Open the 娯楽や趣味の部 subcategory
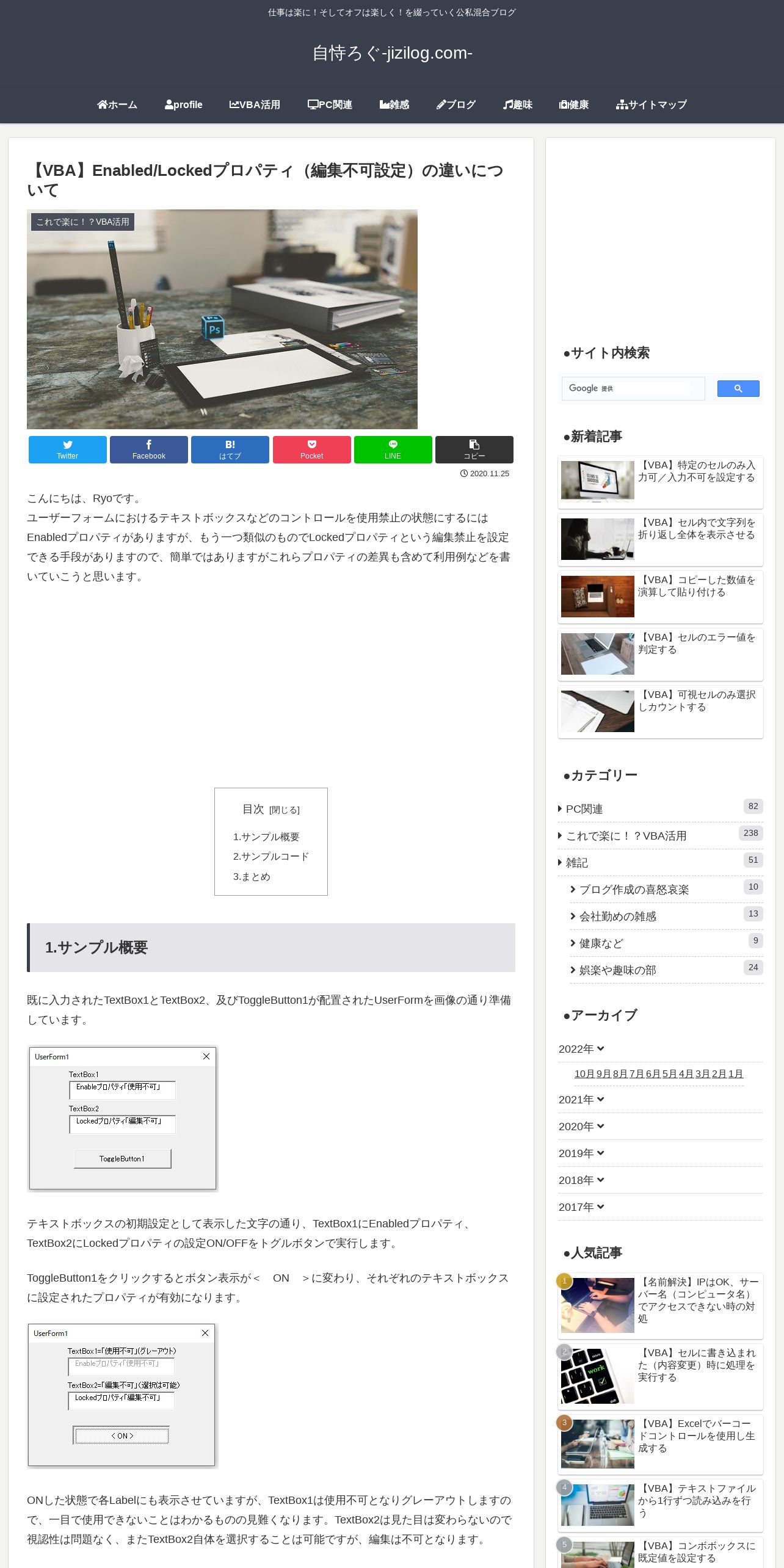Viewport: 784px width, 1568px height. (667, 970)
